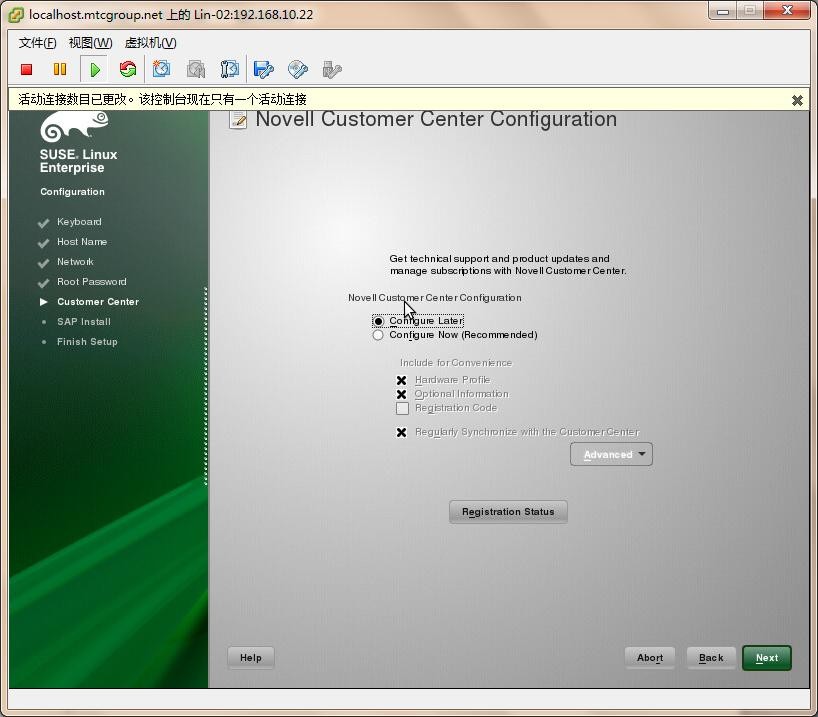Image resolution: width=818 pixels, height=717 pixels.
Task: Click the floppy drive connection icon
Action: (x=263, y=69)
